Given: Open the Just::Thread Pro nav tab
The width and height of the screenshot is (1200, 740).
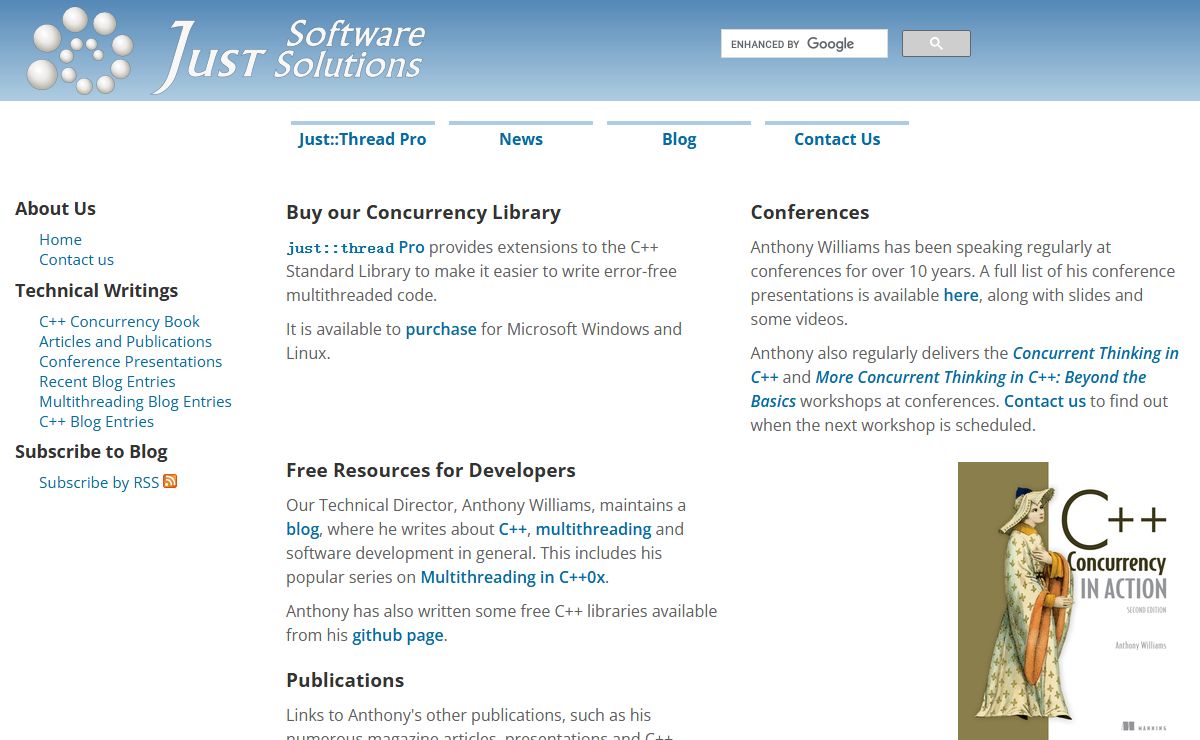Looking at the screenshot, I should click(x=362, y=139).
